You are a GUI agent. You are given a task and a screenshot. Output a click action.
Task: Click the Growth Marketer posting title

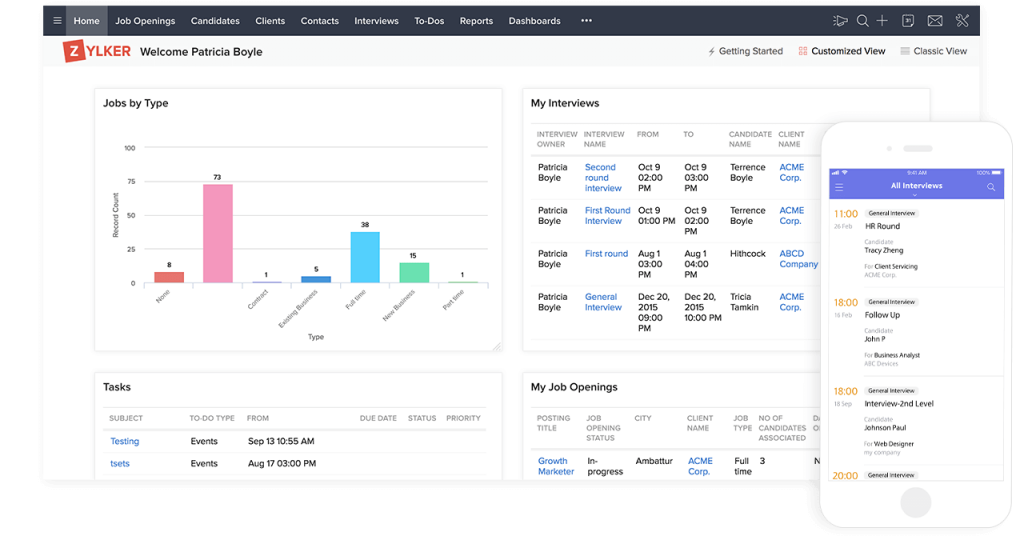click(x=556, y=466)
